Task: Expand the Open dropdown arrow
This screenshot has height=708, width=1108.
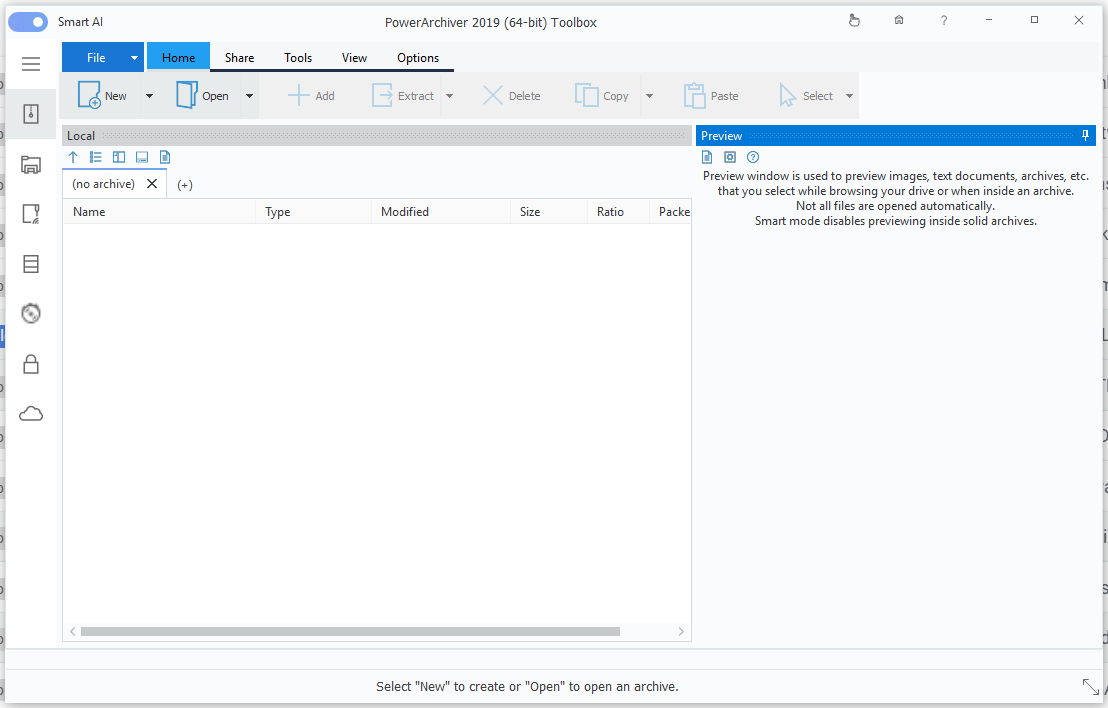Action: 249,95
